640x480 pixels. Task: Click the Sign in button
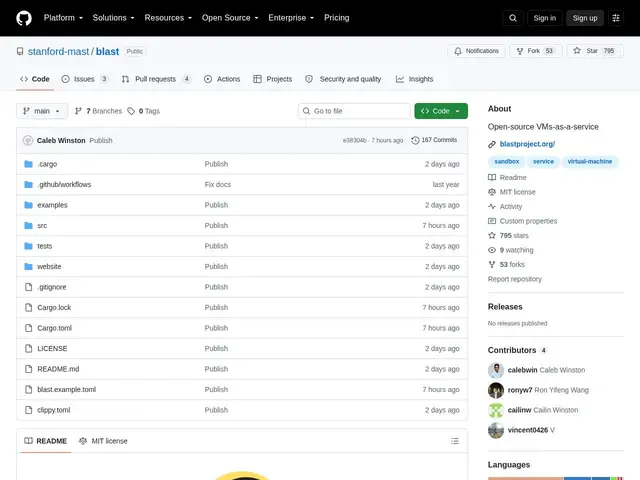coord(544,18)
